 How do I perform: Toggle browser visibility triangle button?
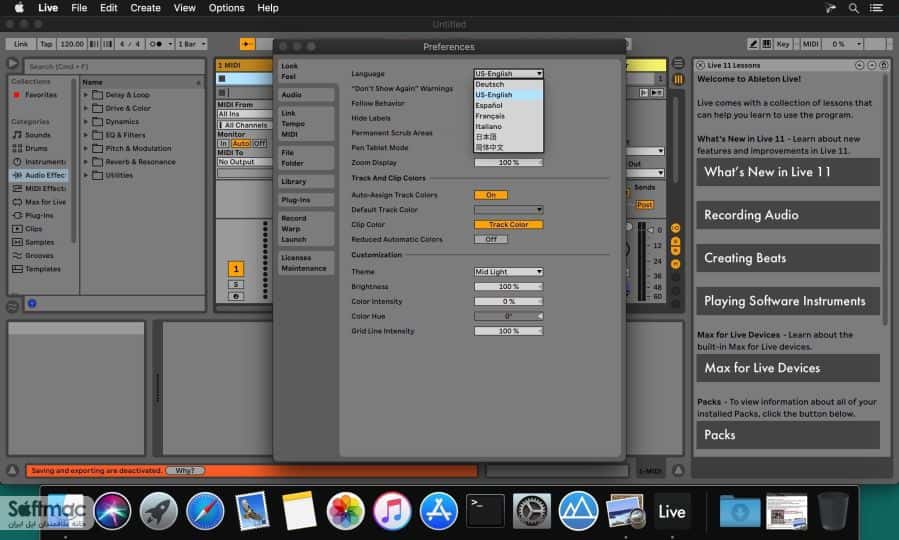pos(12,64)
